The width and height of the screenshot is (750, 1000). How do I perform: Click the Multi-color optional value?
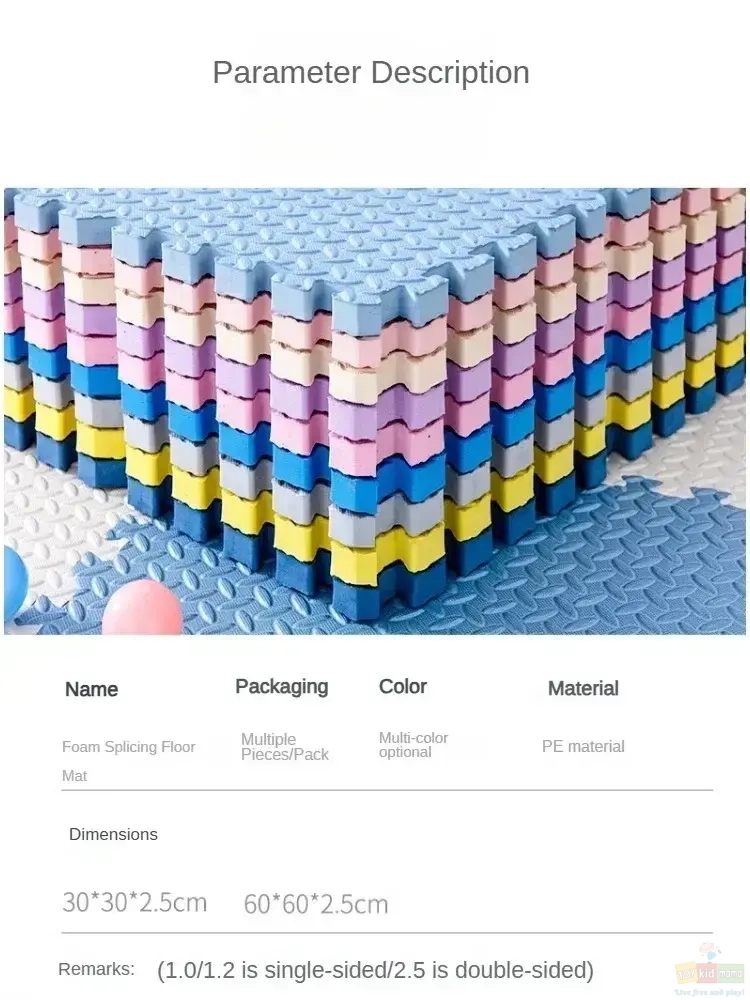pyautogui.click(x=414, y=745)
